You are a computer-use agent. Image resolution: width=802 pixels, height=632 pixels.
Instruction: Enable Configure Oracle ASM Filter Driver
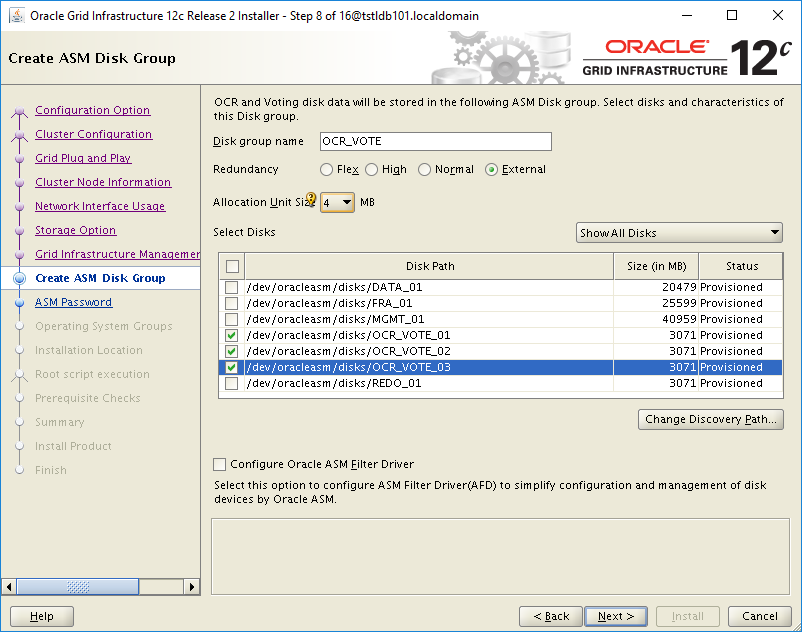[219, 464]
